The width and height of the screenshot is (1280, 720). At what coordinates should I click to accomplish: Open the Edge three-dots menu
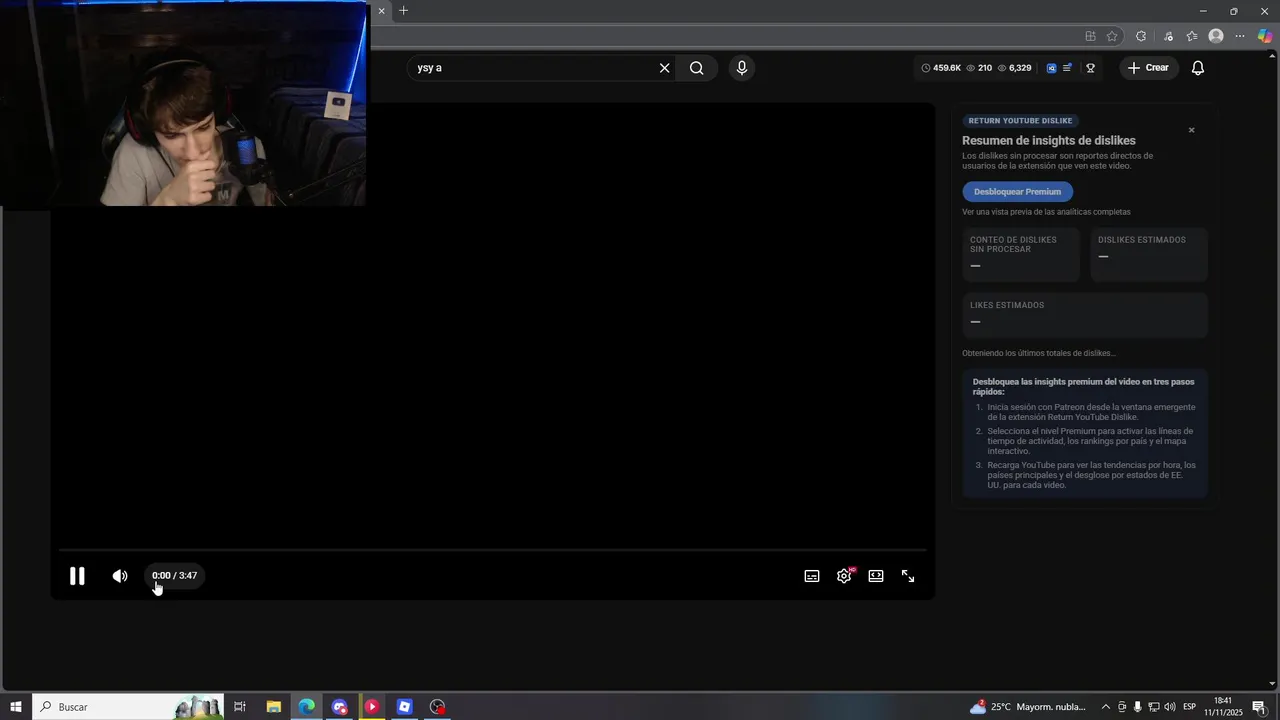[x=1240, y=36]
